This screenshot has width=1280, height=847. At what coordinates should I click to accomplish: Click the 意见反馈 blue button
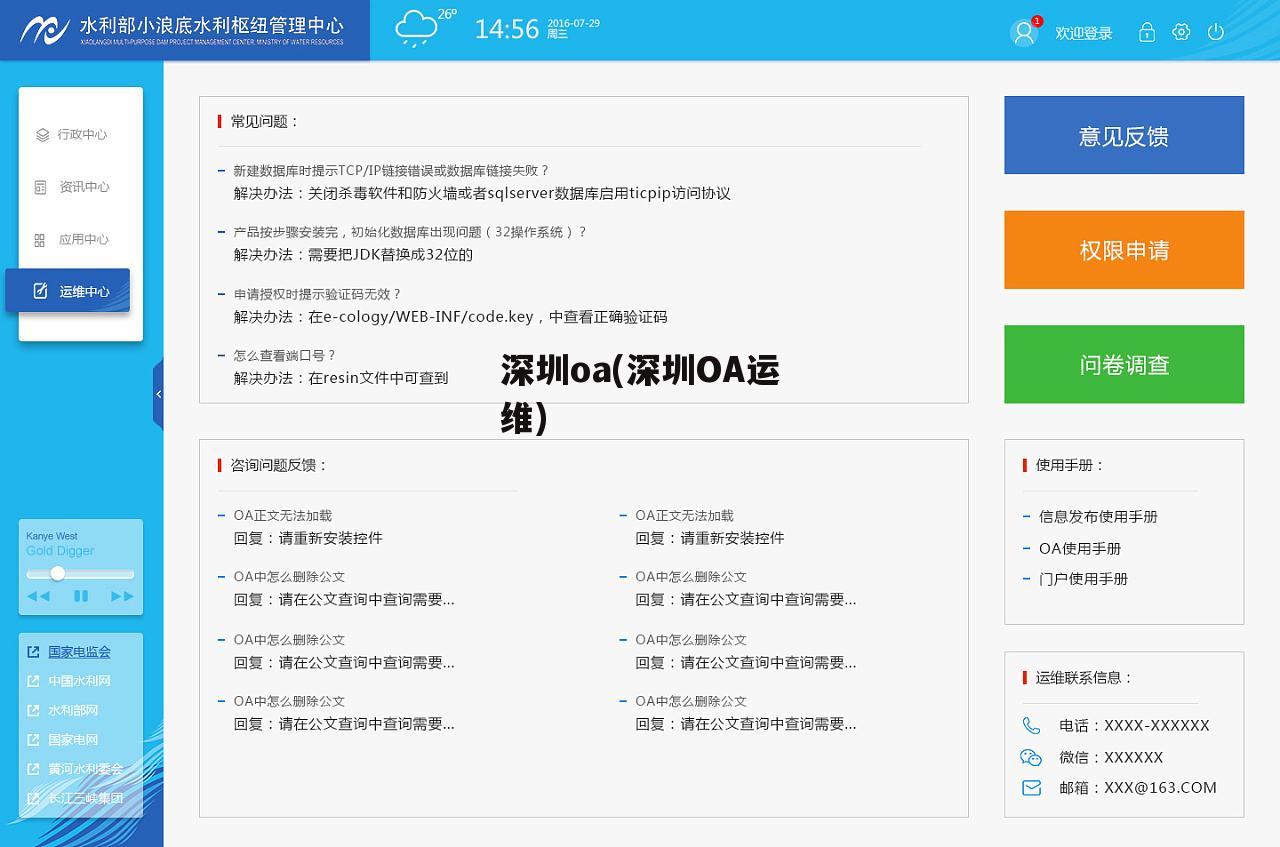1124,135
